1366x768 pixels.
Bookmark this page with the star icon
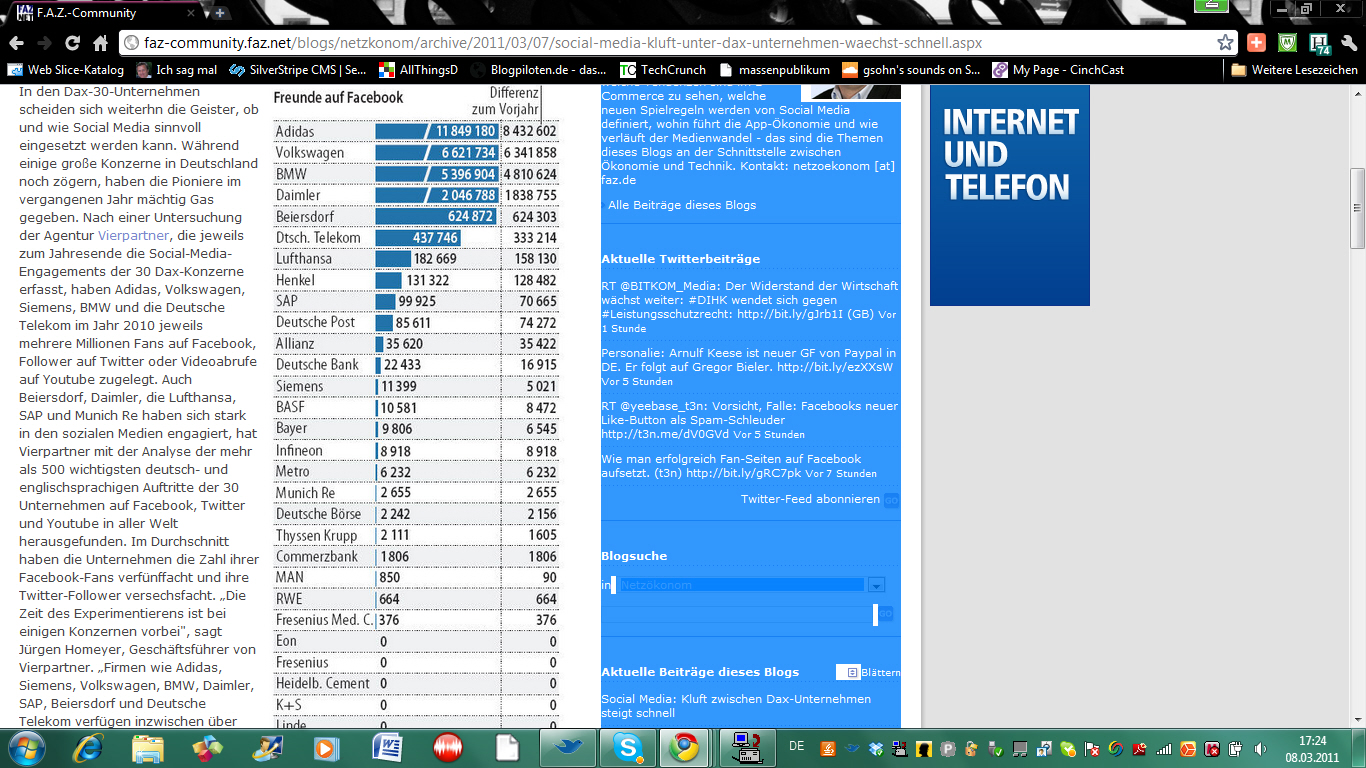pos(1225,43)
